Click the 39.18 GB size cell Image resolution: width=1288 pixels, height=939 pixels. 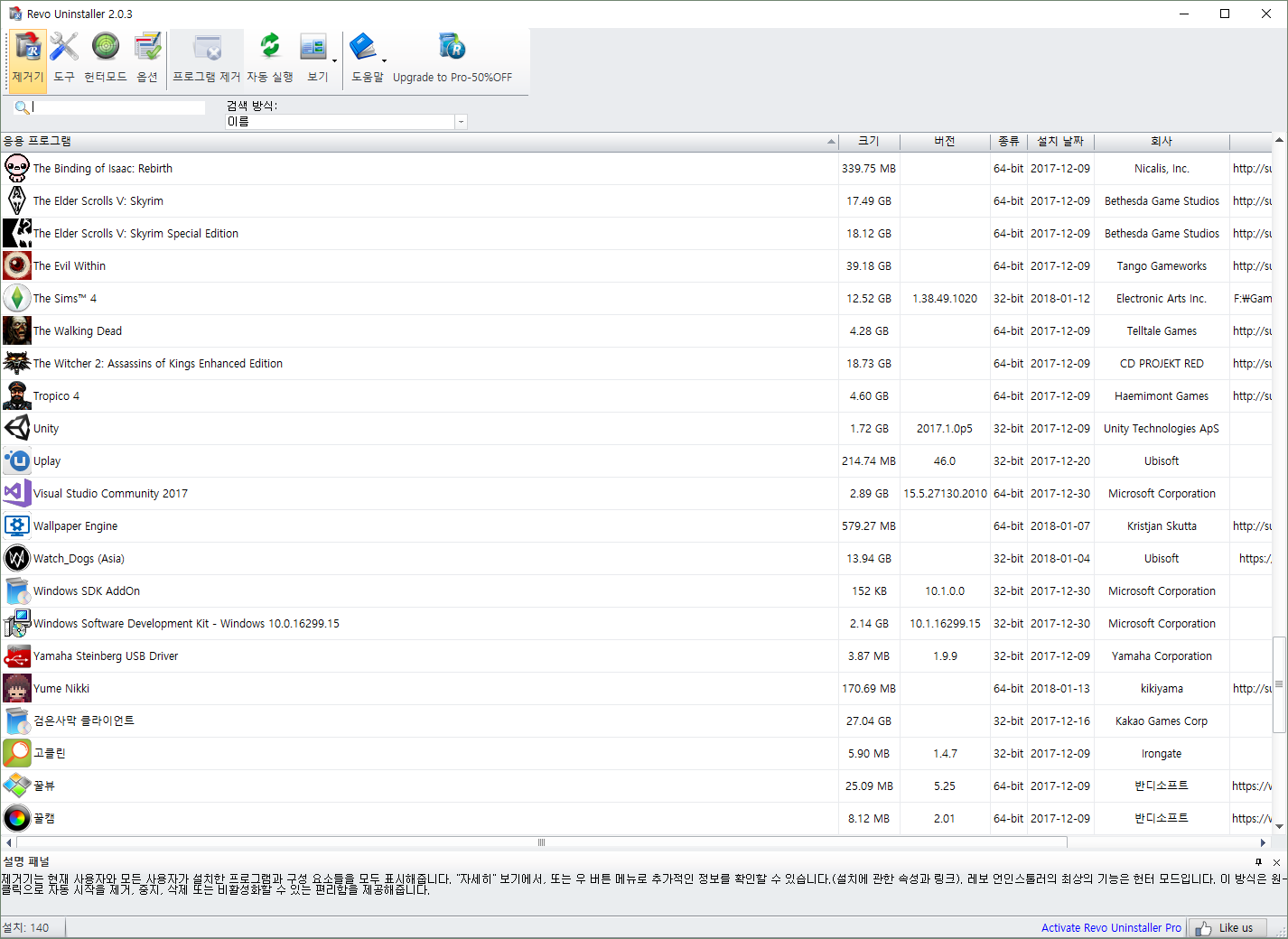point(869,266)
